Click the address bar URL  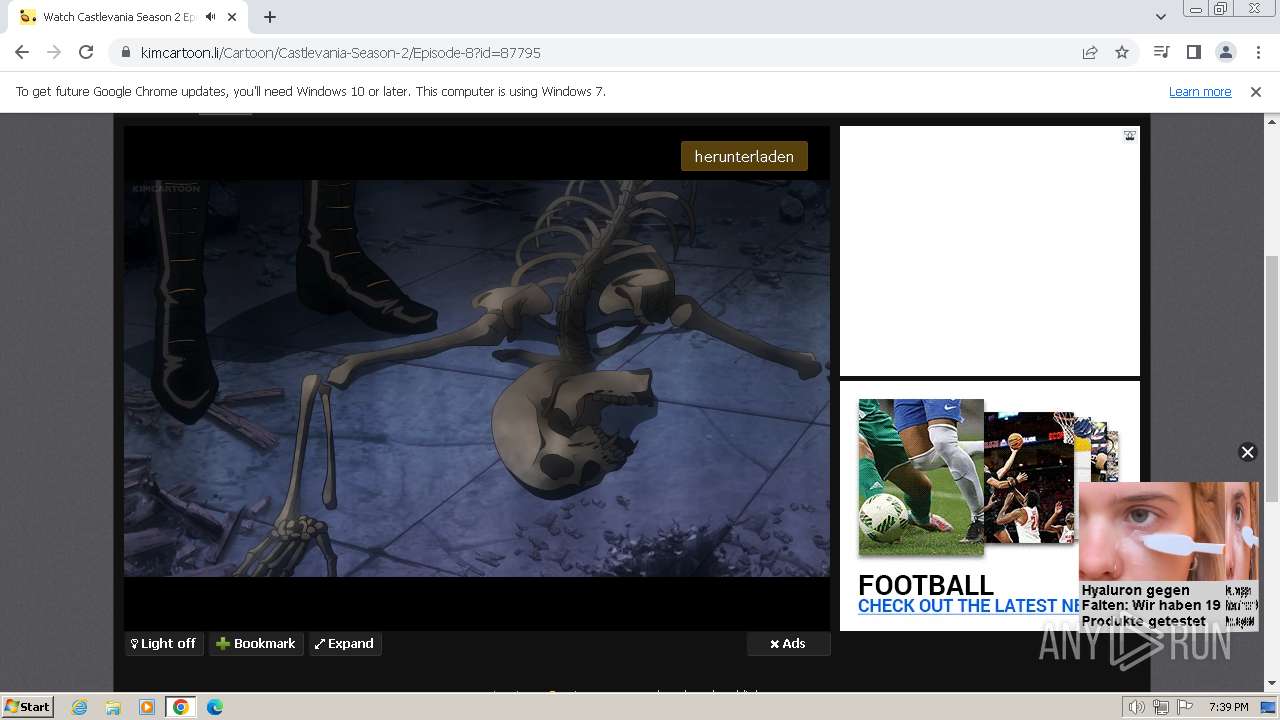point(341,53)
